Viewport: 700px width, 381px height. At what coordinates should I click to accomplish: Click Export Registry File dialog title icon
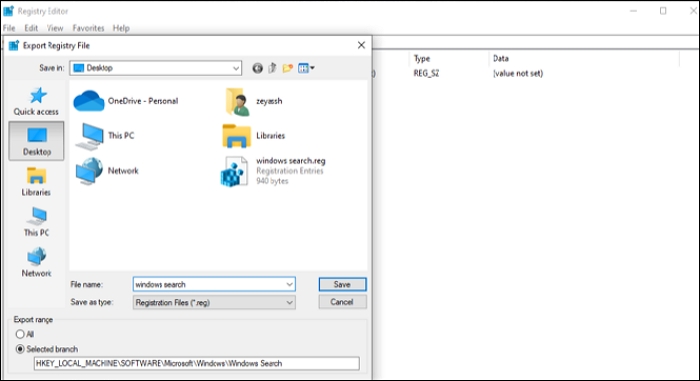point(14,45)
